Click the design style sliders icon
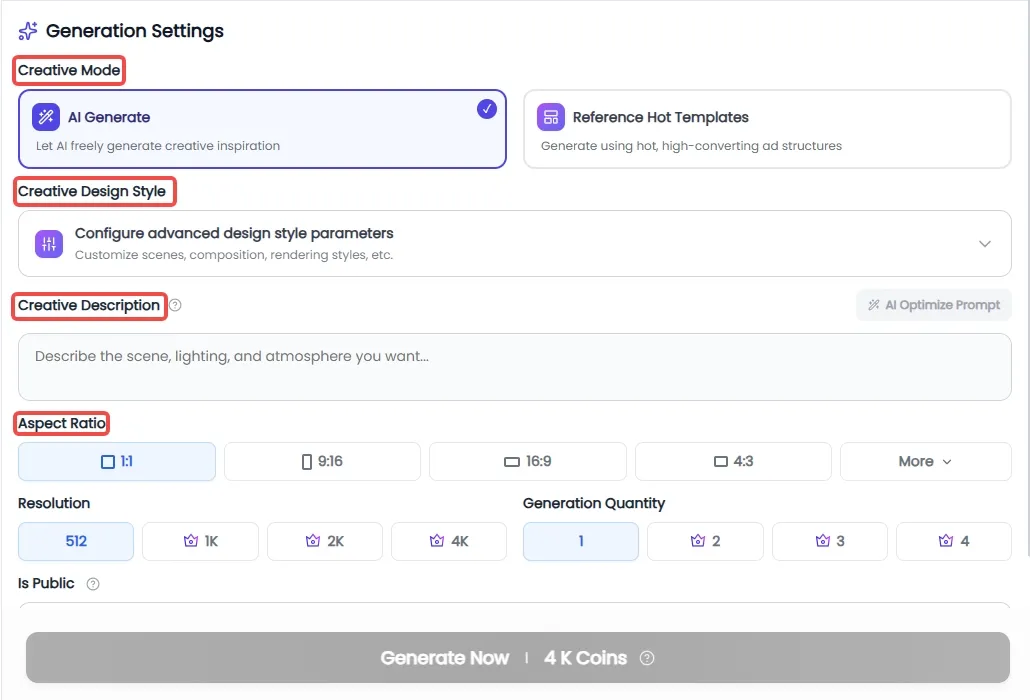The height and width of the screenshot is (700, 1030). 49,244
